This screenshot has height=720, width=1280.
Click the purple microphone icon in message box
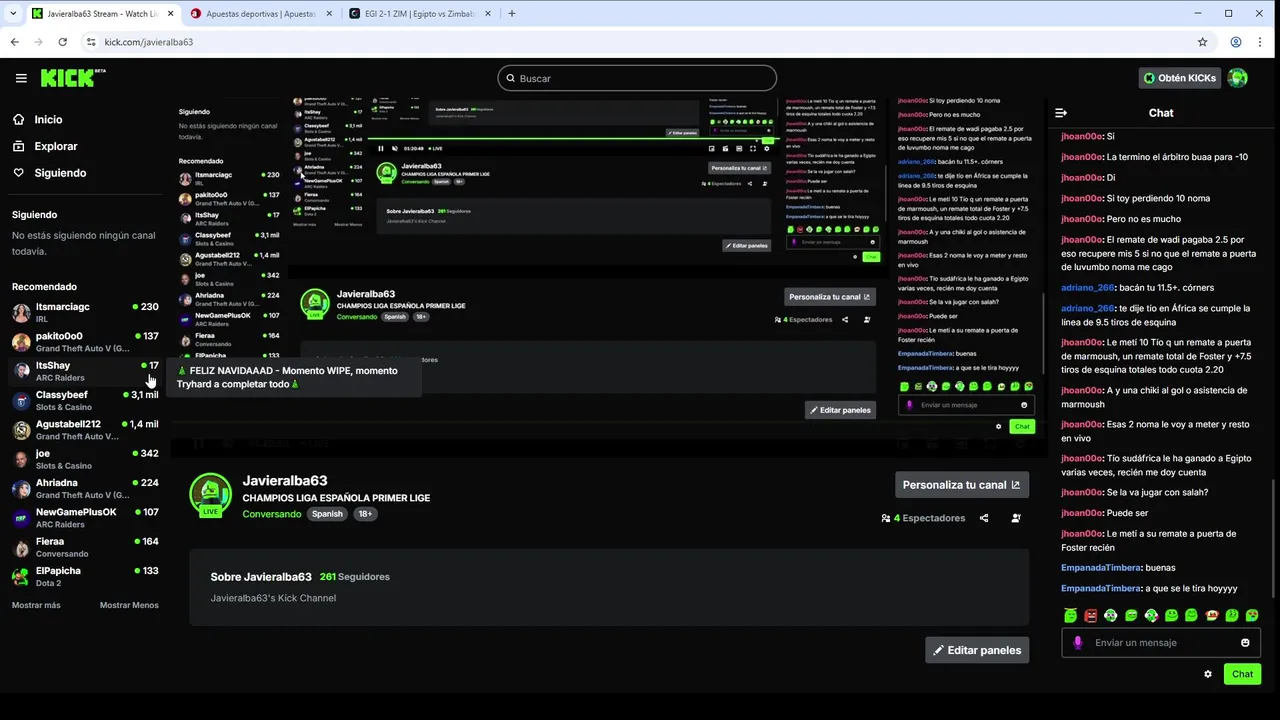coord(1078,643)
